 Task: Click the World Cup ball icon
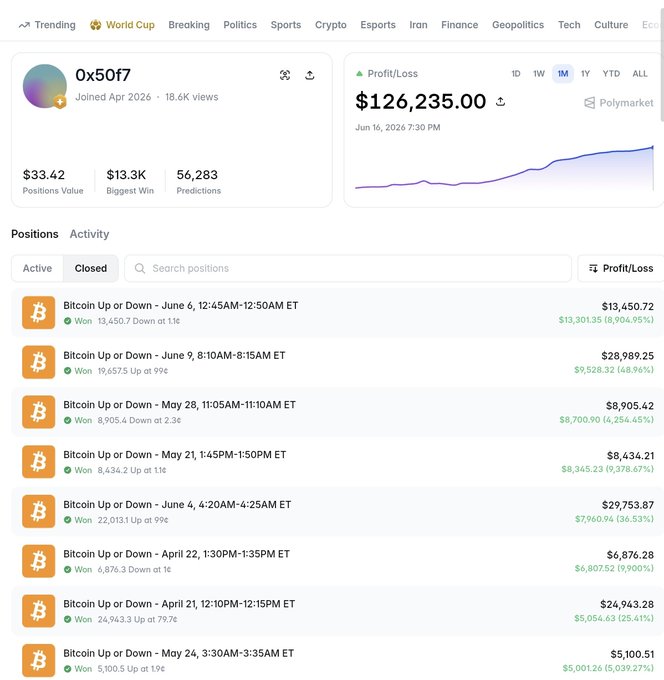click(x=95, y=25)
